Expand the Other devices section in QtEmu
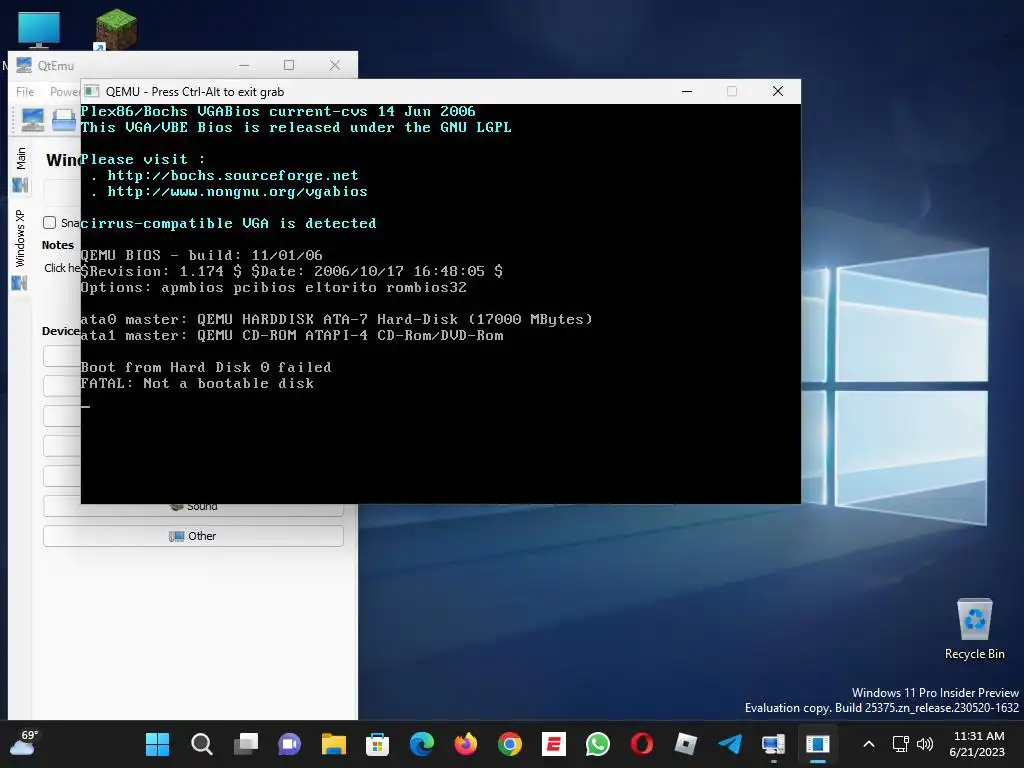This screenshot has width=1024, height=768. (x=193, y=536)
